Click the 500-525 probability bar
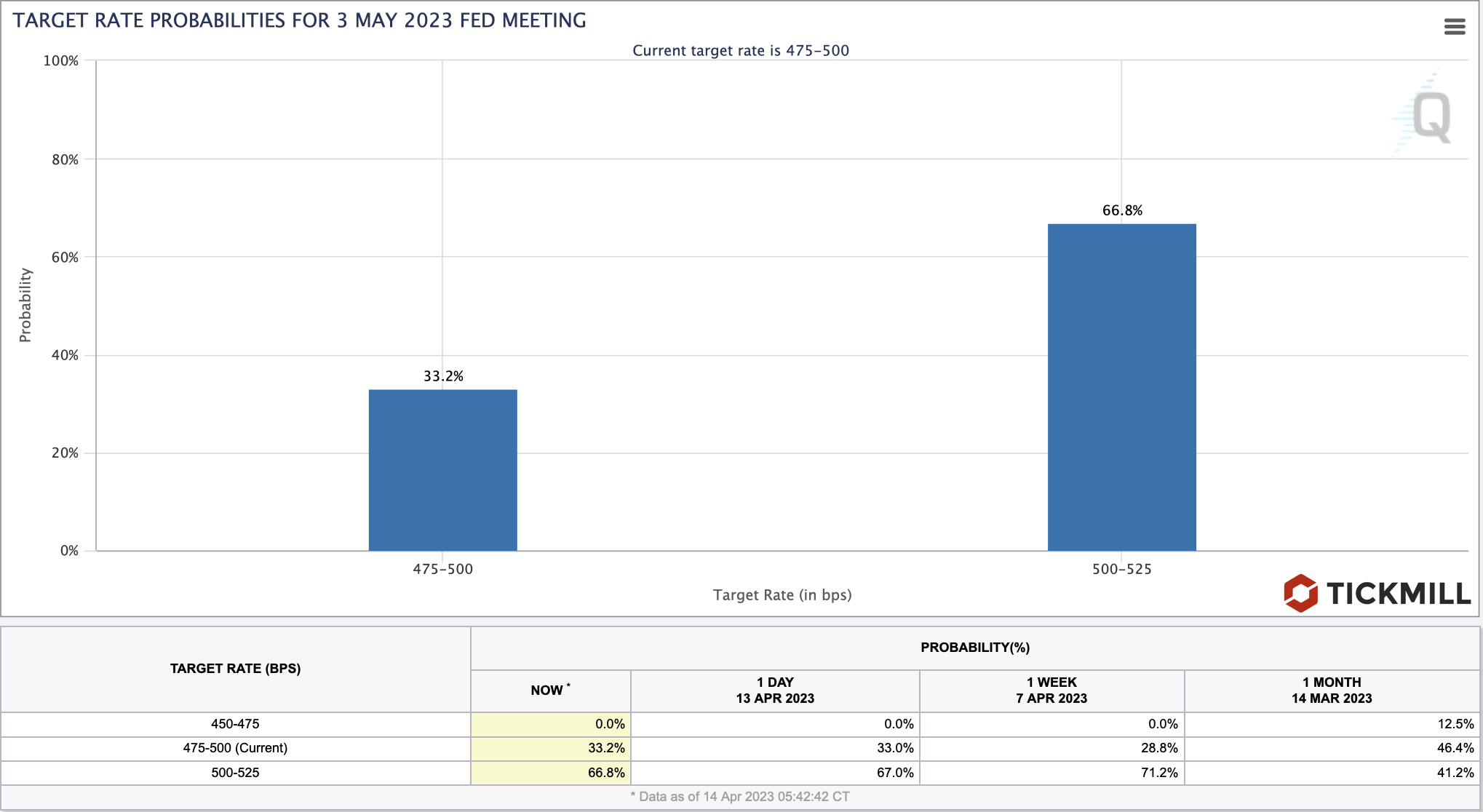1483x812 pixels. (x=1121, y=387)
